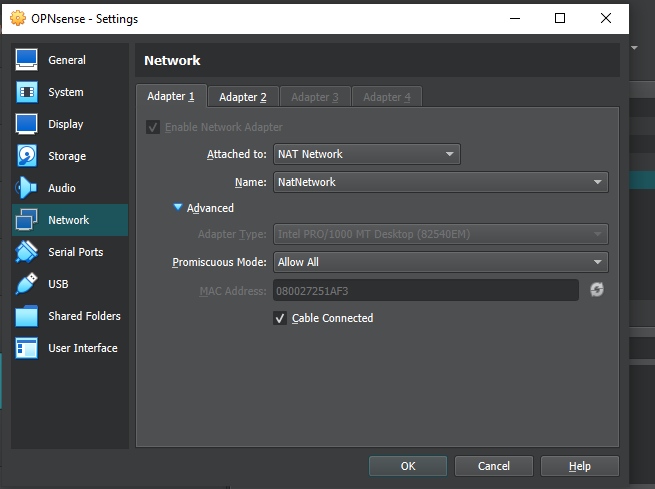
Task: Open the General settings icon
Action: [27, 60]
